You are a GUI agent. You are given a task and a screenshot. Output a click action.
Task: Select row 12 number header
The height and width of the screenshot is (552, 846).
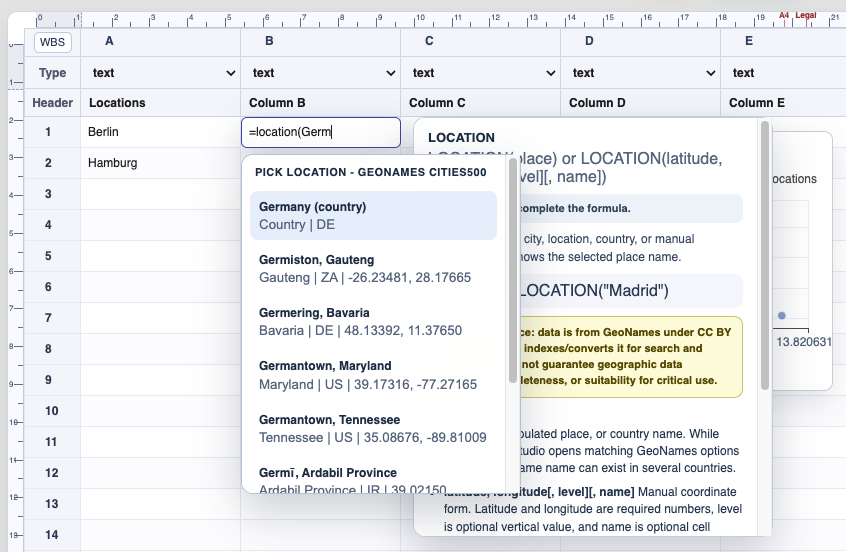(51, 473)
